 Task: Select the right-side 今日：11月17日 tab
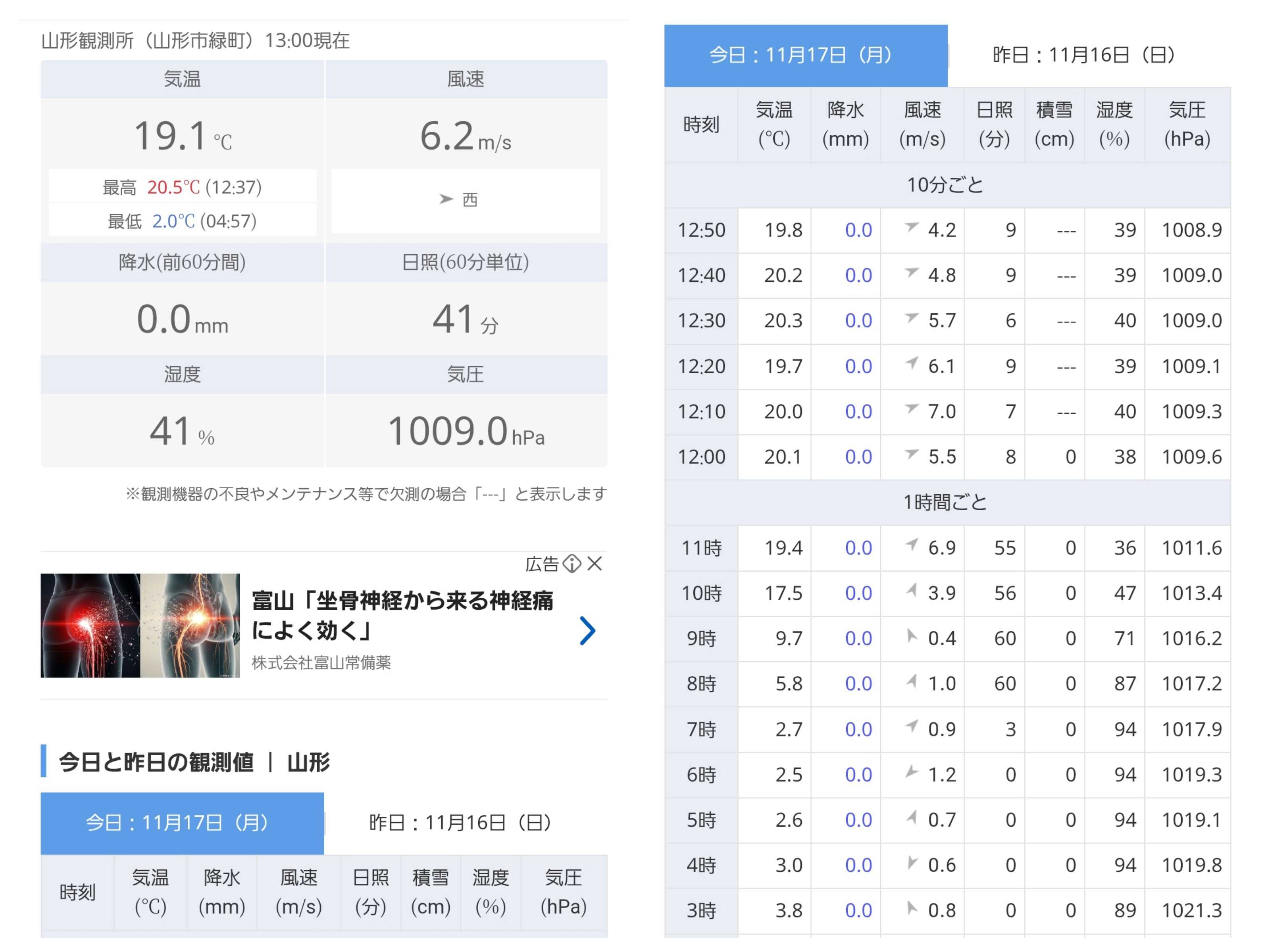[x=805, y=56]
